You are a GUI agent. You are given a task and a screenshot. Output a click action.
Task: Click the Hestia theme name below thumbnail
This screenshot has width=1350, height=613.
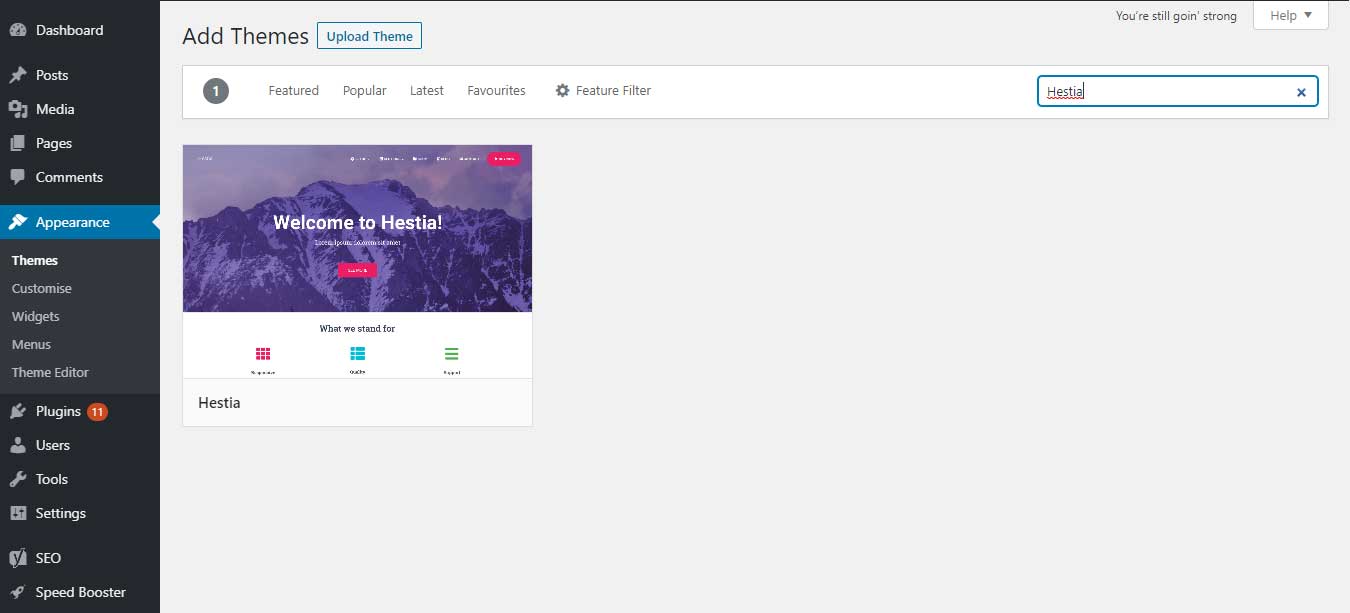[x=219, y=403]
